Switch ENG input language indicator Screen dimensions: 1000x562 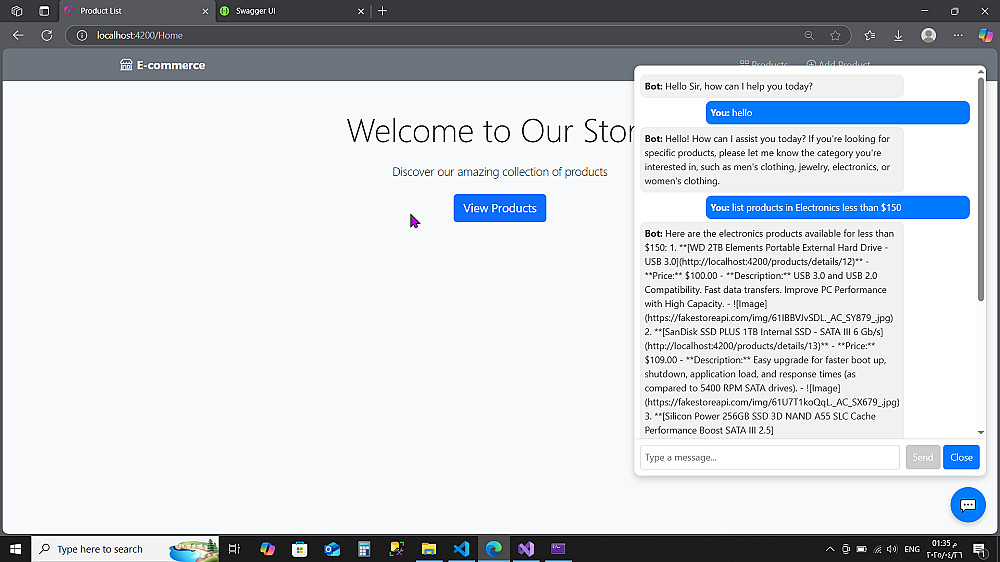(x=912, y=549)
